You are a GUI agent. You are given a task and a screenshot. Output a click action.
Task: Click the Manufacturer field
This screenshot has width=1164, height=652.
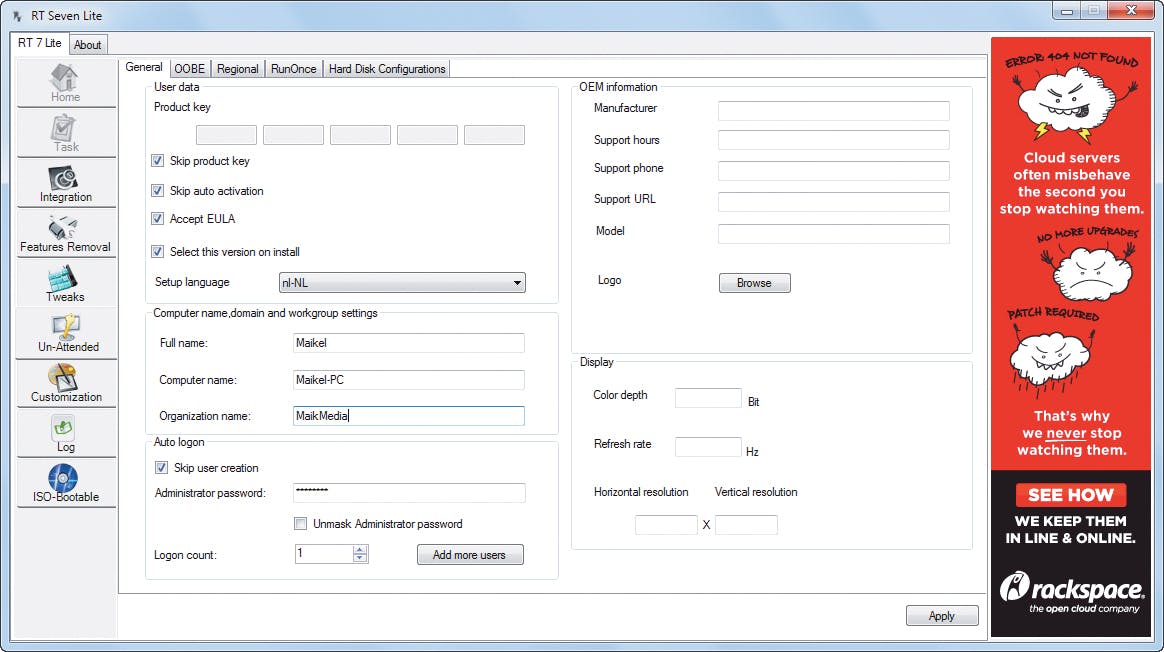pyautogui.click(x=834, y=111)
